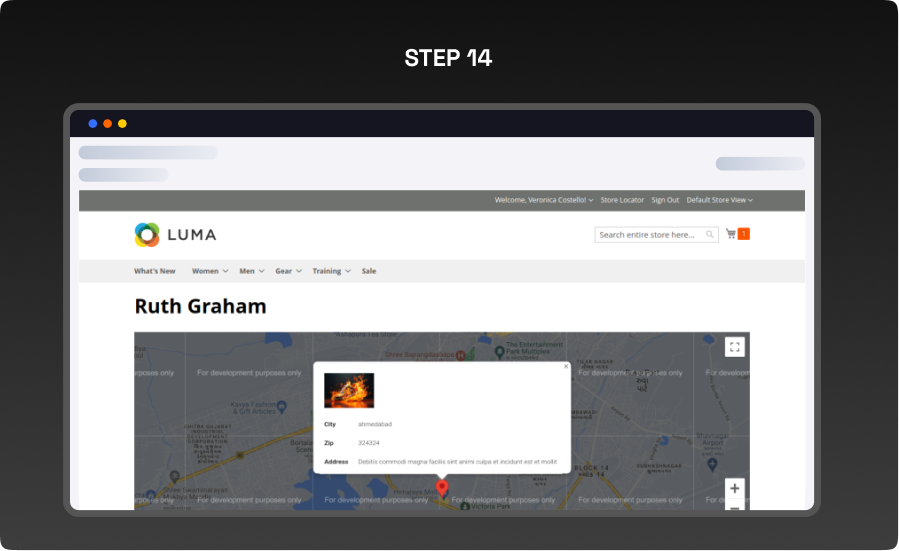Click the fire image thumbnail in popup
899x551 pixels.
coord(349,390)
